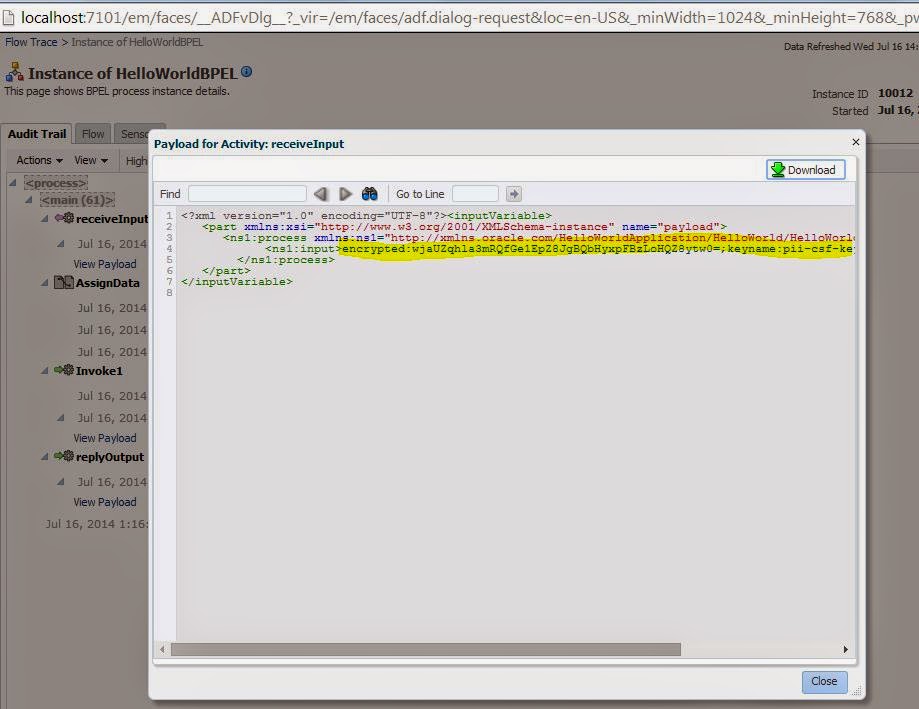Click the Close button in the dialog
This screenshot has height=709, width=919.
pyautogui.click(x=823, y=681)
